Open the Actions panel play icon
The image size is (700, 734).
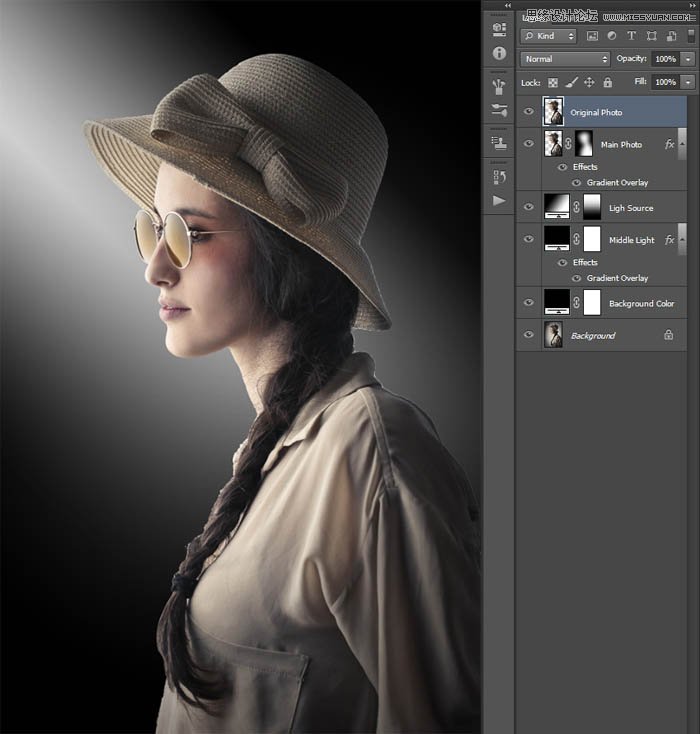click(499, 201)
